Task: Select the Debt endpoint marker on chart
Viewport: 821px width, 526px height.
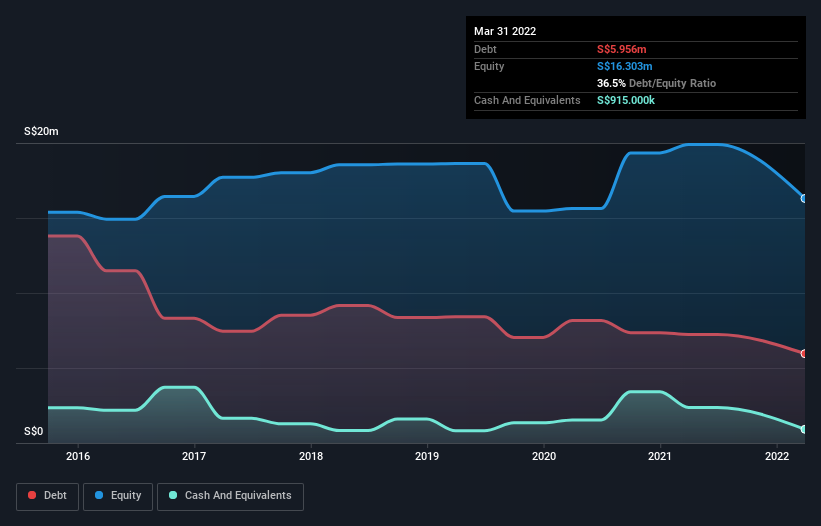Action: click(x=804, y=354)
